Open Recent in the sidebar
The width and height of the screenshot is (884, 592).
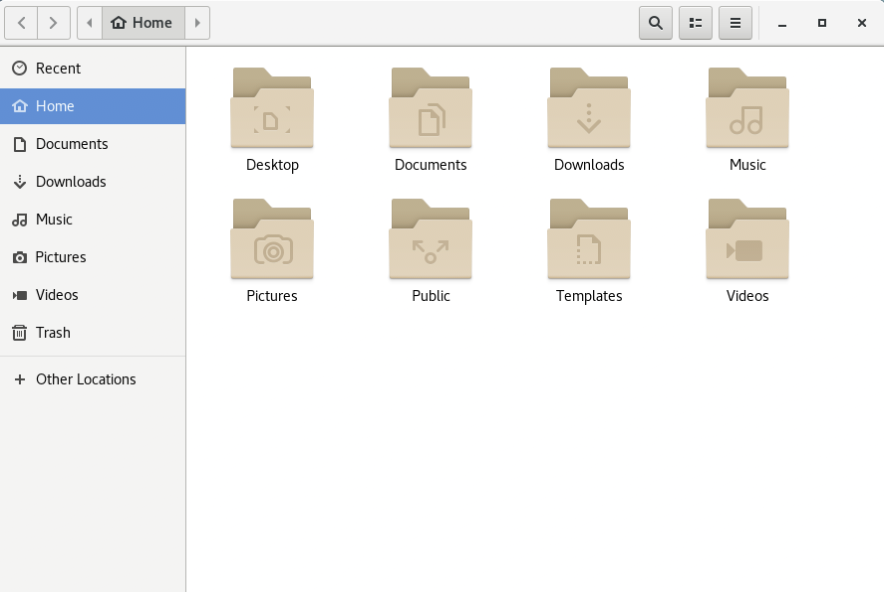[92, 68]
